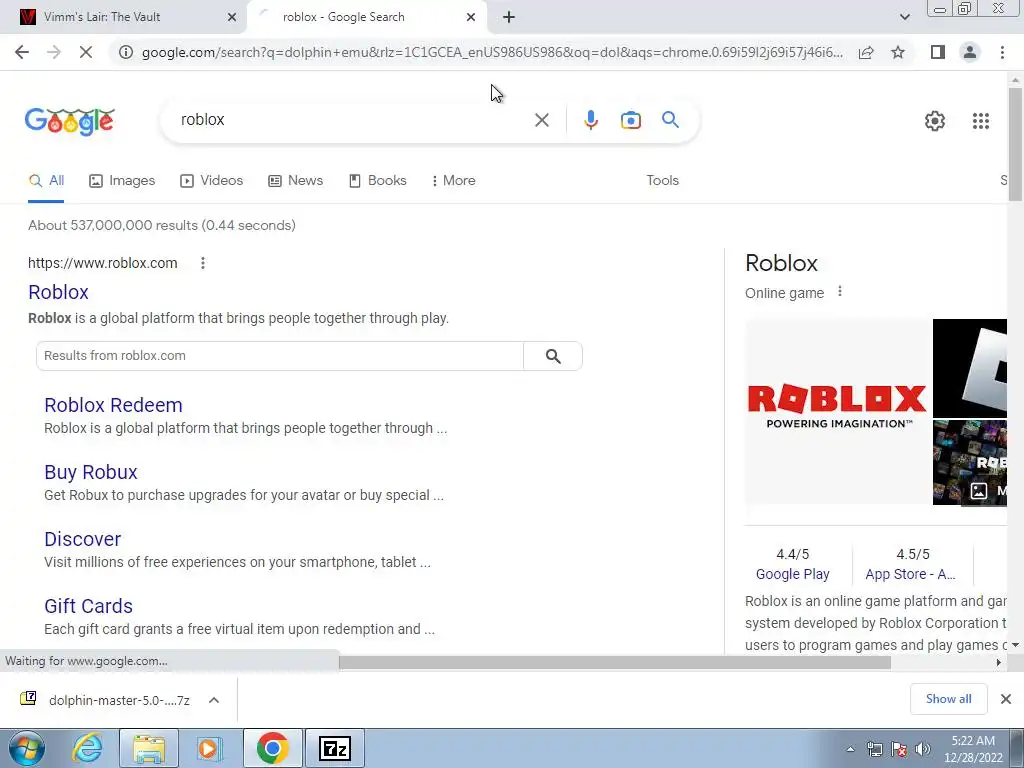The image size is (1024, 768).
Task: Switch to Videos results
Action: 212,181
